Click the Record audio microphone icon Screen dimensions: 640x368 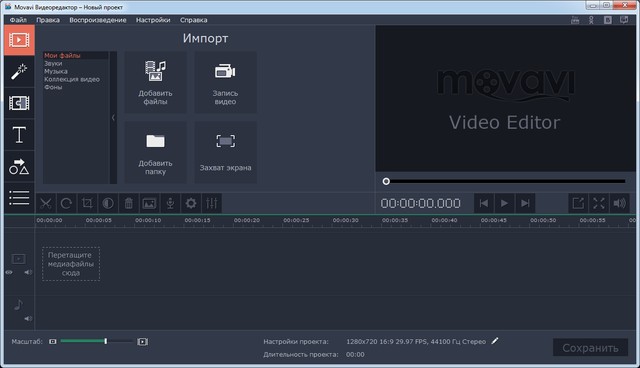[x=170, y=203]
